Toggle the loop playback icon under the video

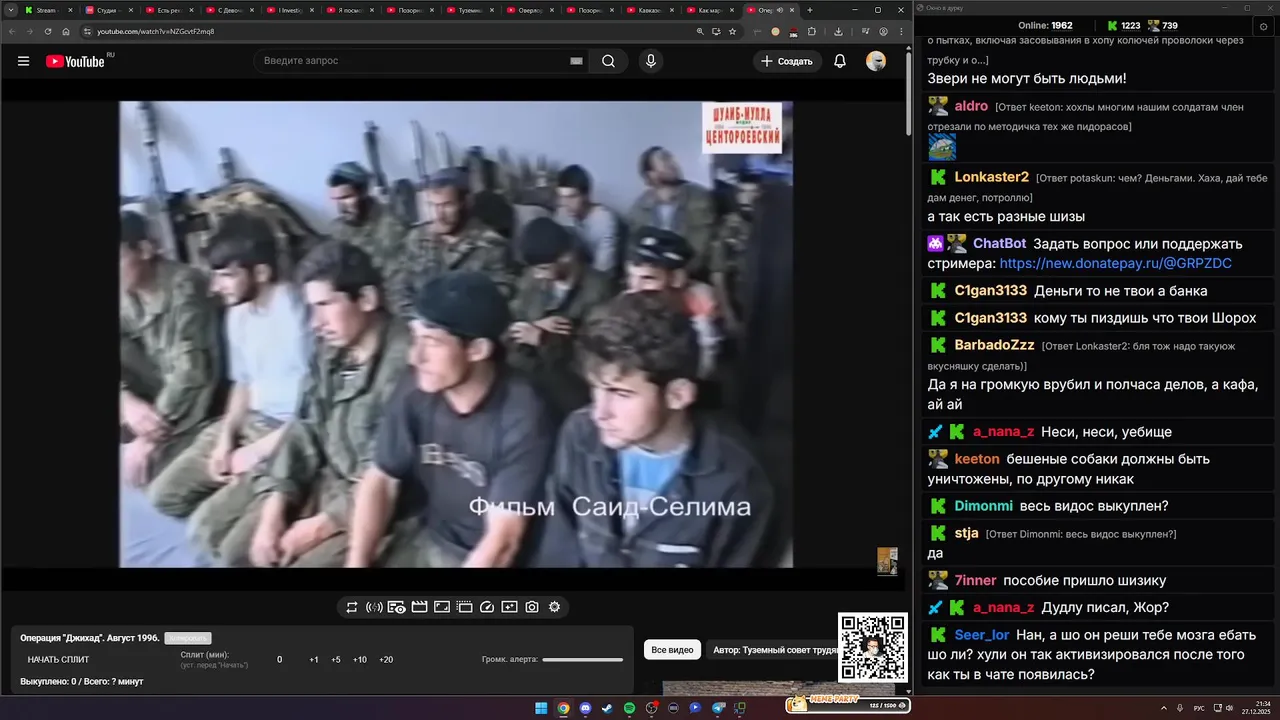(x=352, y=607)
